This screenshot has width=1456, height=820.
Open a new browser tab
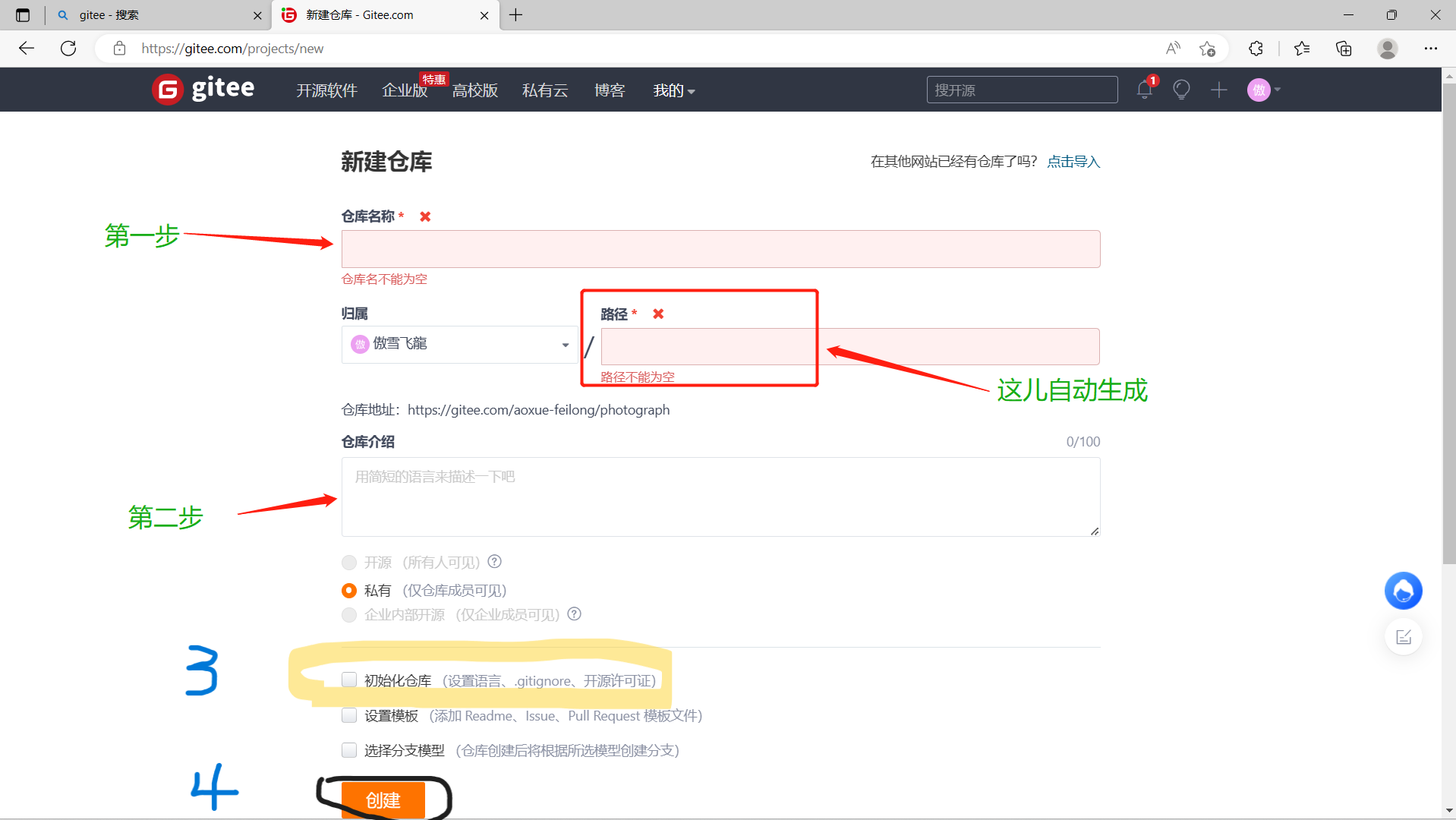[x=516, y=15]
